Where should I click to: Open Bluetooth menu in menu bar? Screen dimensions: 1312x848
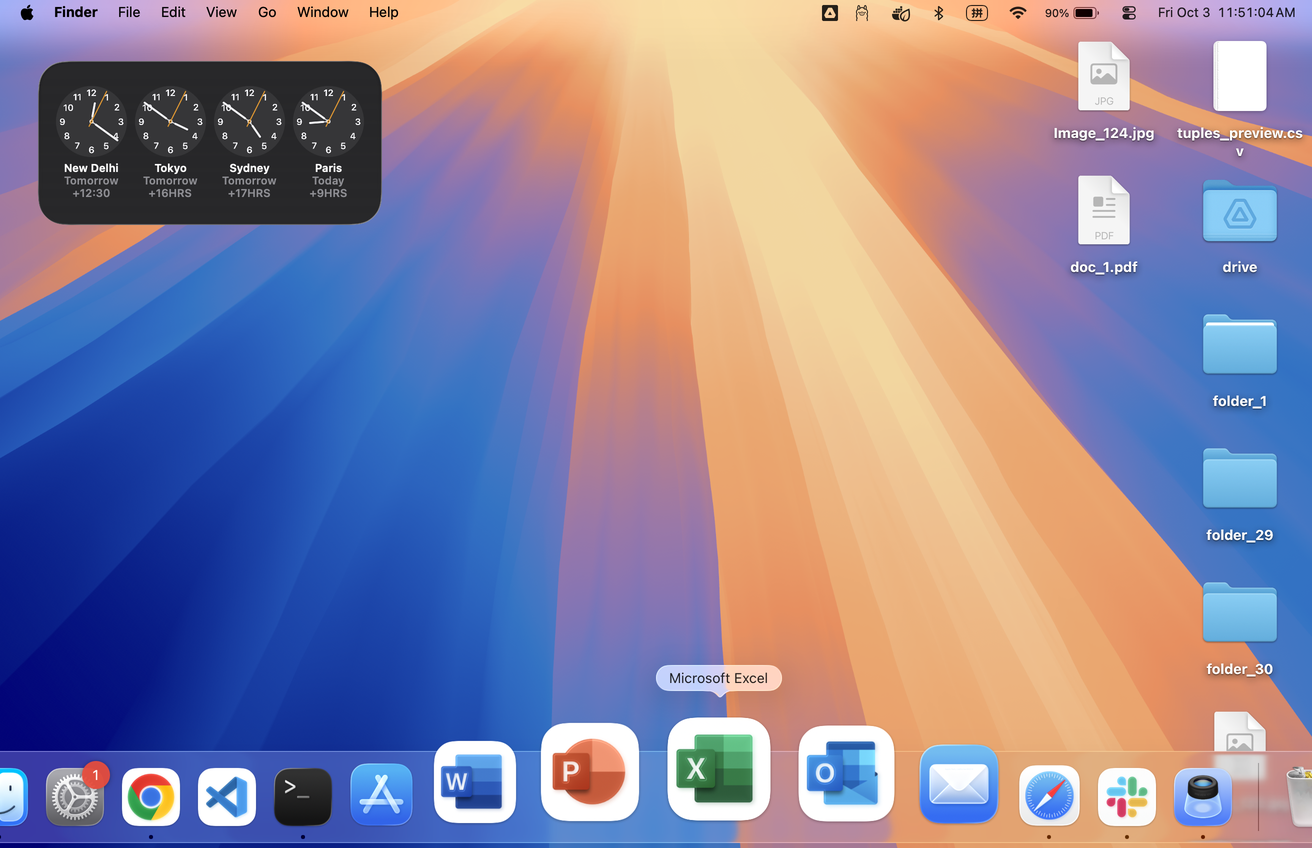[938, 13]
